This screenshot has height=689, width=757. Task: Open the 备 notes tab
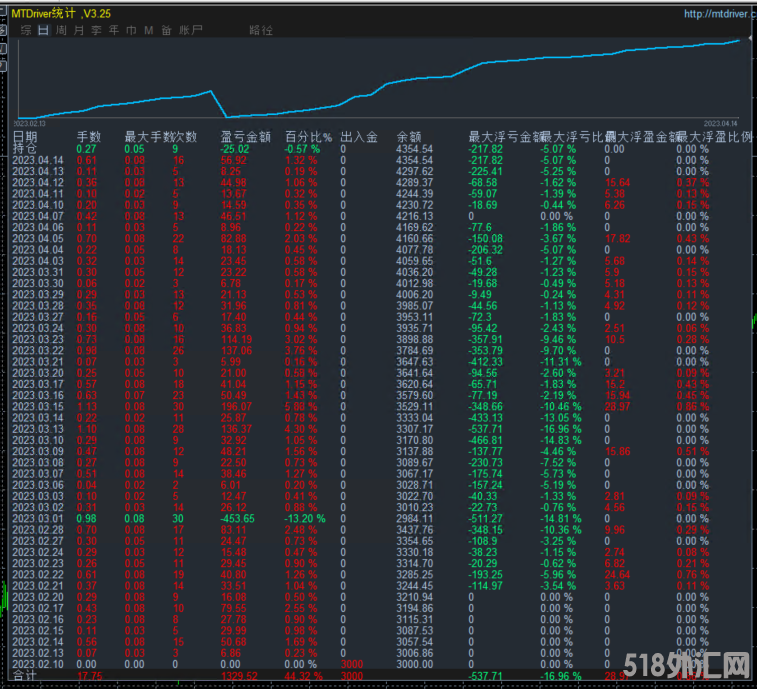tap(167, 30)
